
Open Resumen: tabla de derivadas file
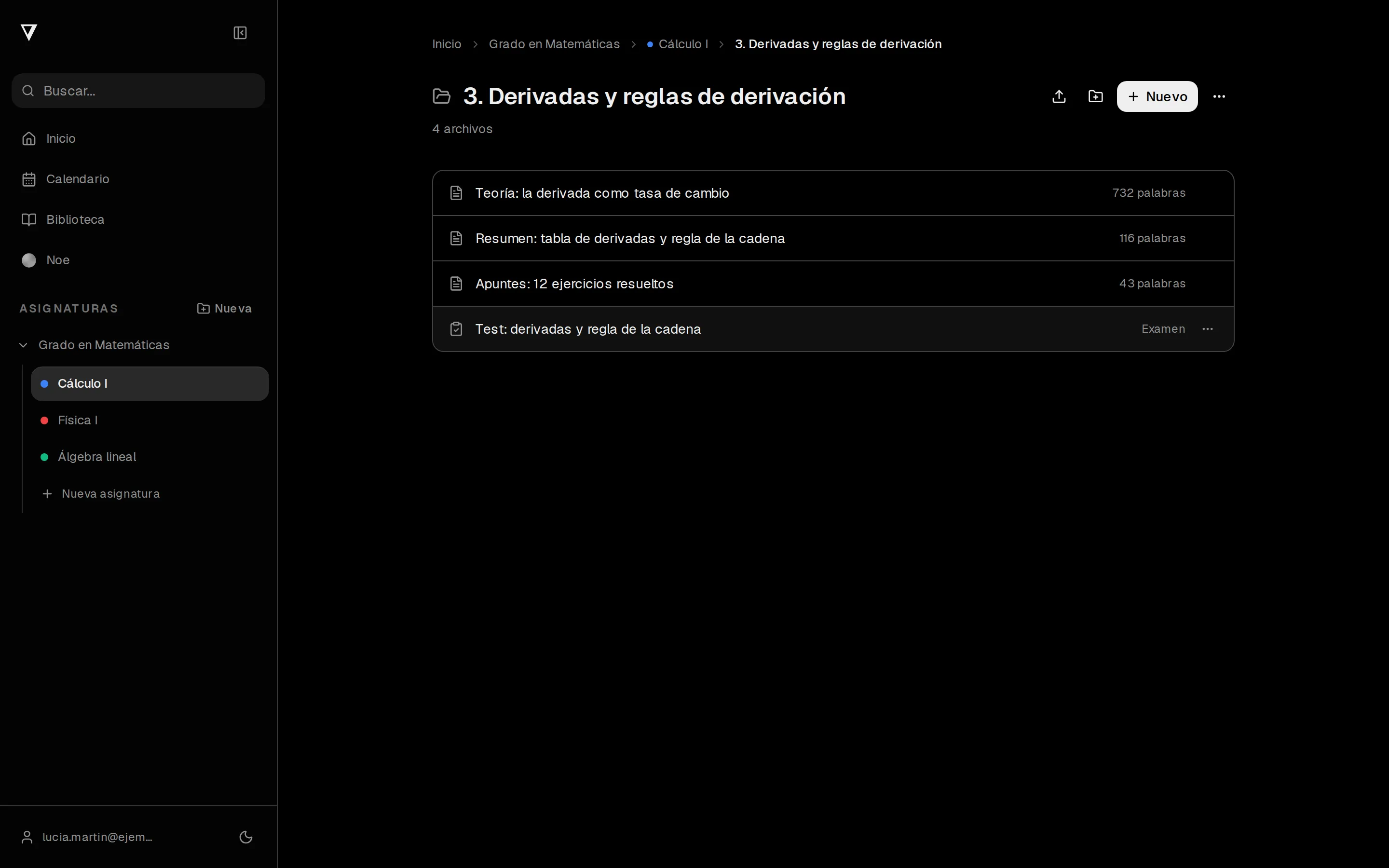tap(833, 238)
